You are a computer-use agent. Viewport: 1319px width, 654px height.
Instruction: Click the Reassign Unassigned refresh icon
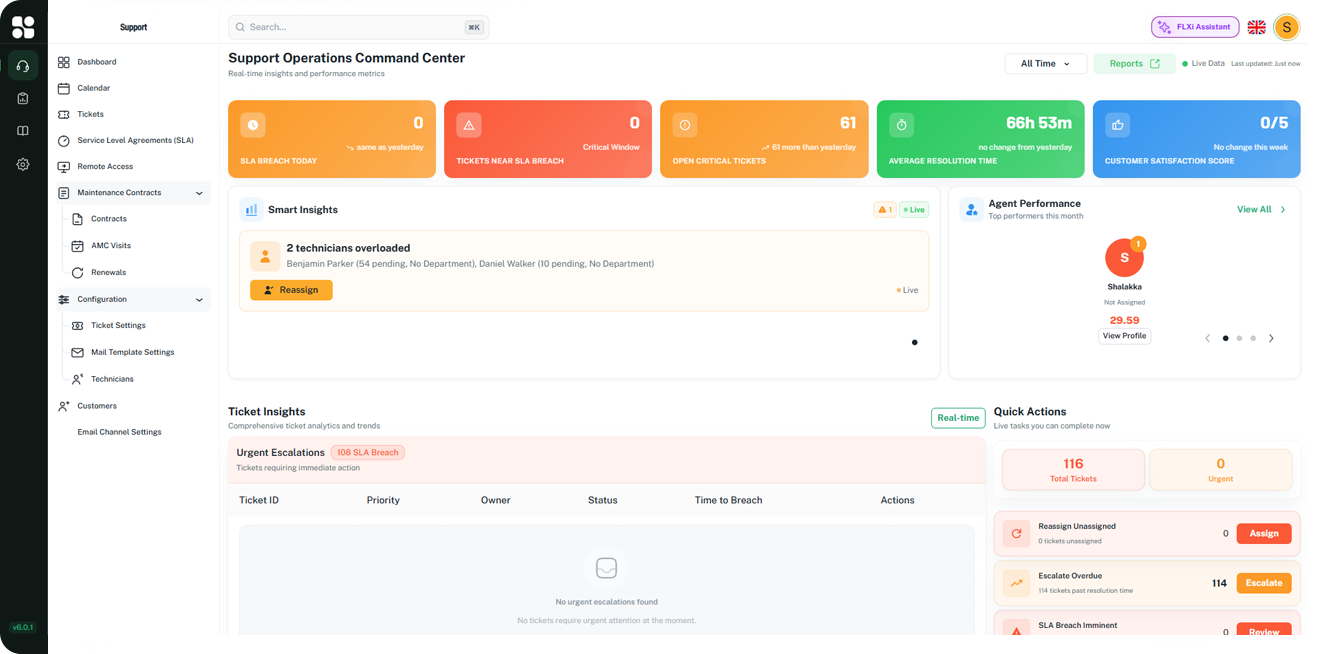tap(1016, 533)
